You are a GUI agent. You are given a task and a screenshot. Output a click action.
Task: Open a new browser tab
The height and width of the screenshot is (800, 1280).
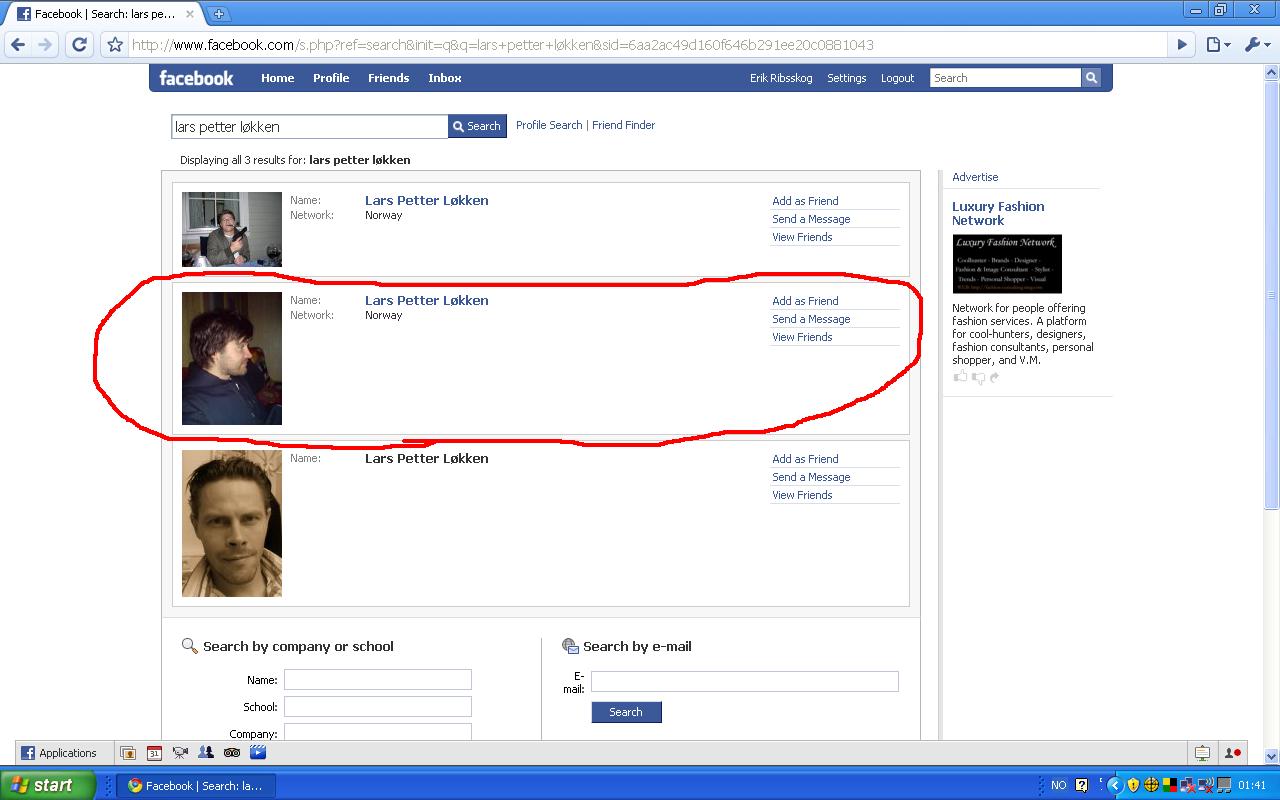tap(218, 14)
